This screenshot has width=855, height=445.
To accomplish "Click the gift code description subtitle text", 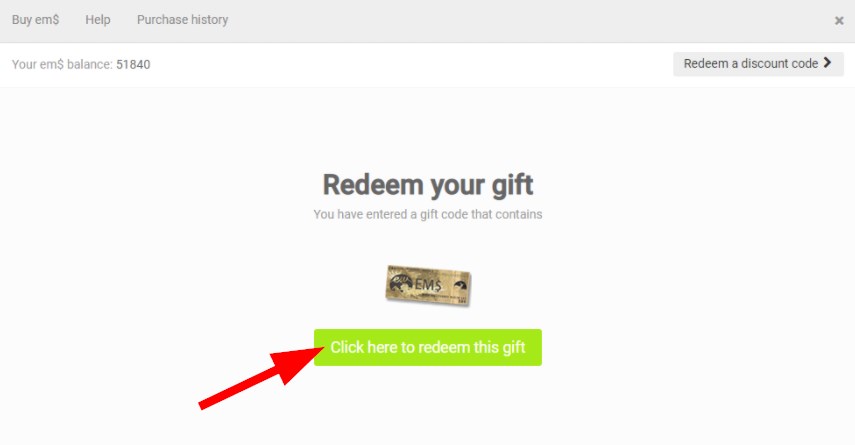I will point(428,214).
